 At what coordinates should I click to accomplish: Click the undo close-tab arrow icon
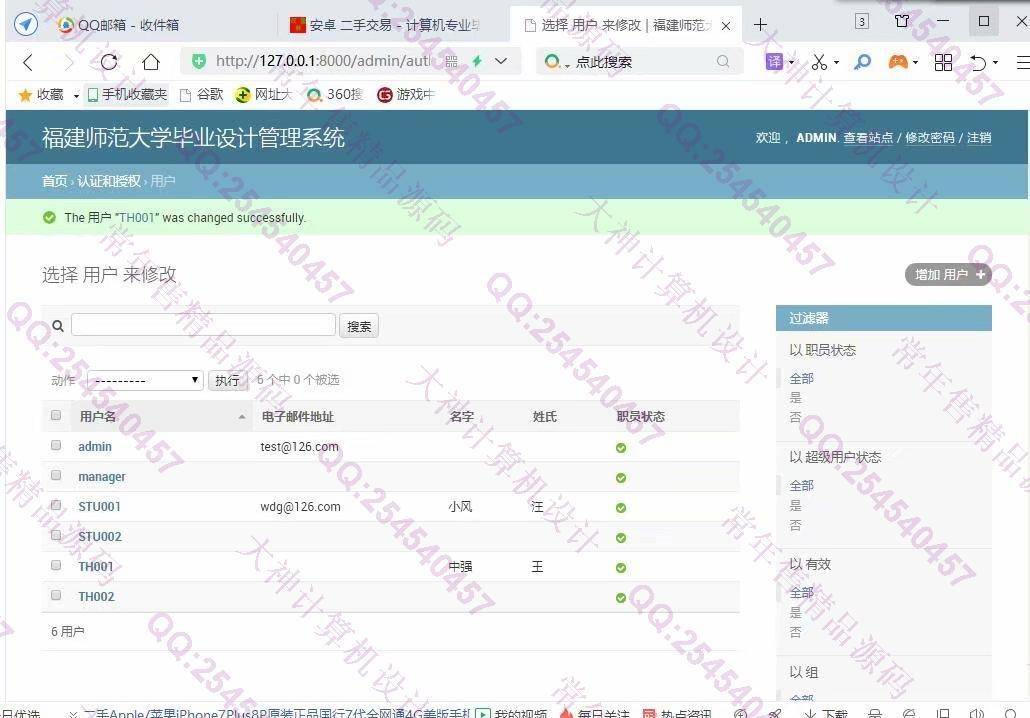(978, 62)
